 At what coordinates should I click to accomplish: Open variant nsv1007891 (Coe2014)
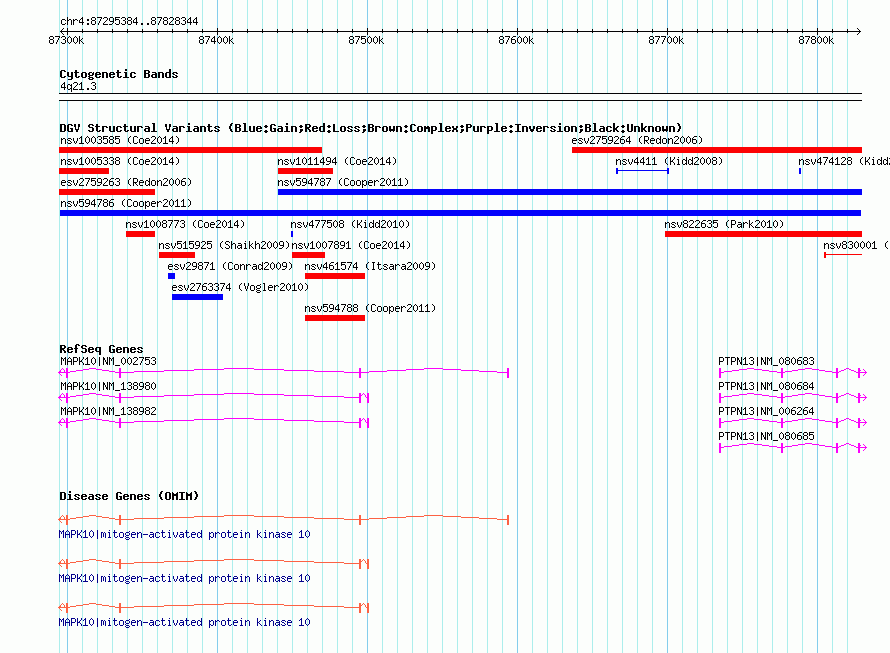351,245
